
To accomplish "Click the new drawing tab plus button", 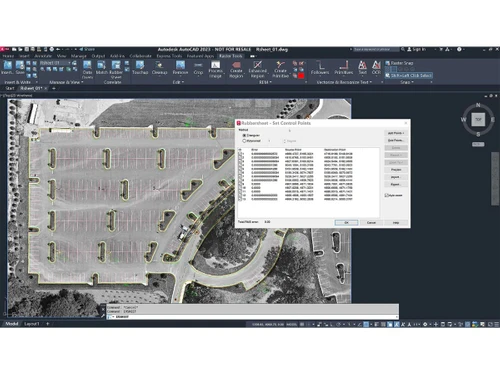I will [x=54, y=88].
